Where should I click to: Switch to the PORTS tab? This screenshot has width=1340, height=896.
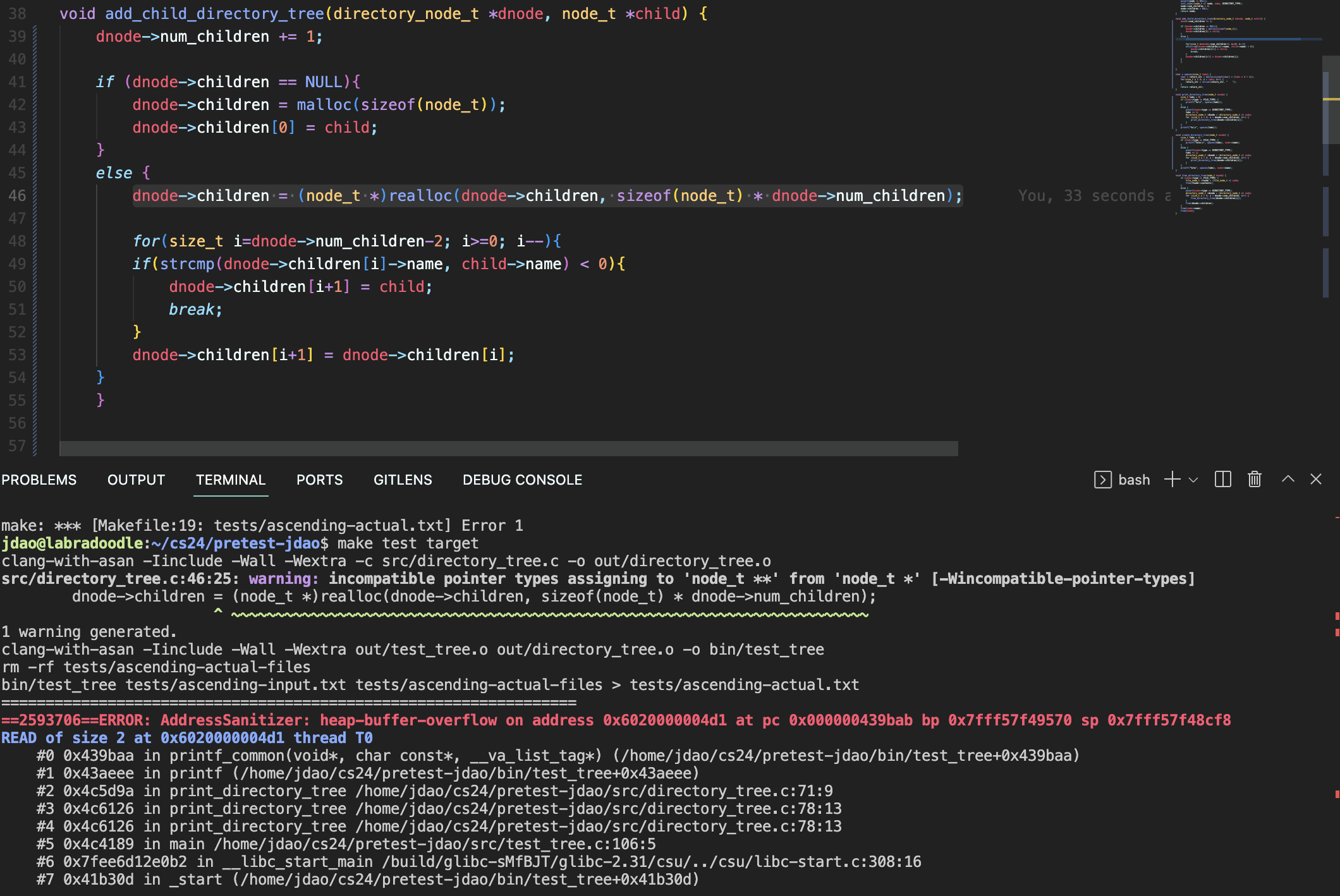[x=319, y=480]
